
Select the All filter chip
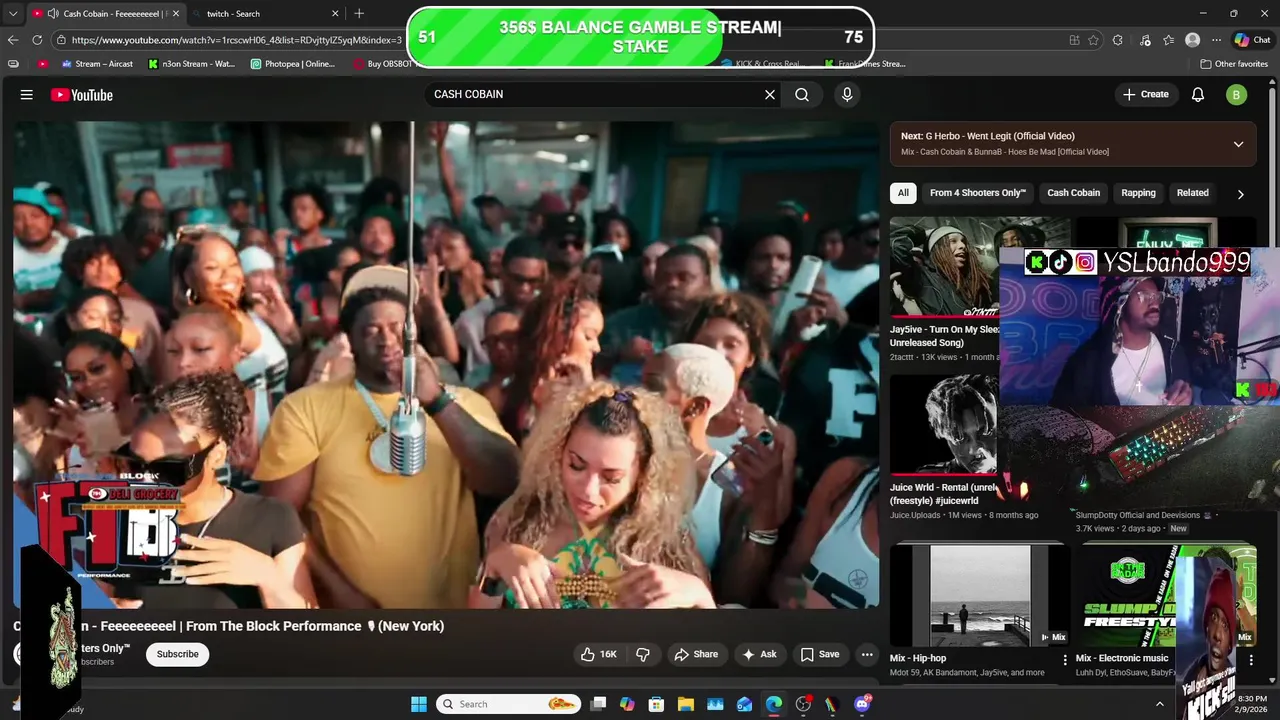pos(903,193)
